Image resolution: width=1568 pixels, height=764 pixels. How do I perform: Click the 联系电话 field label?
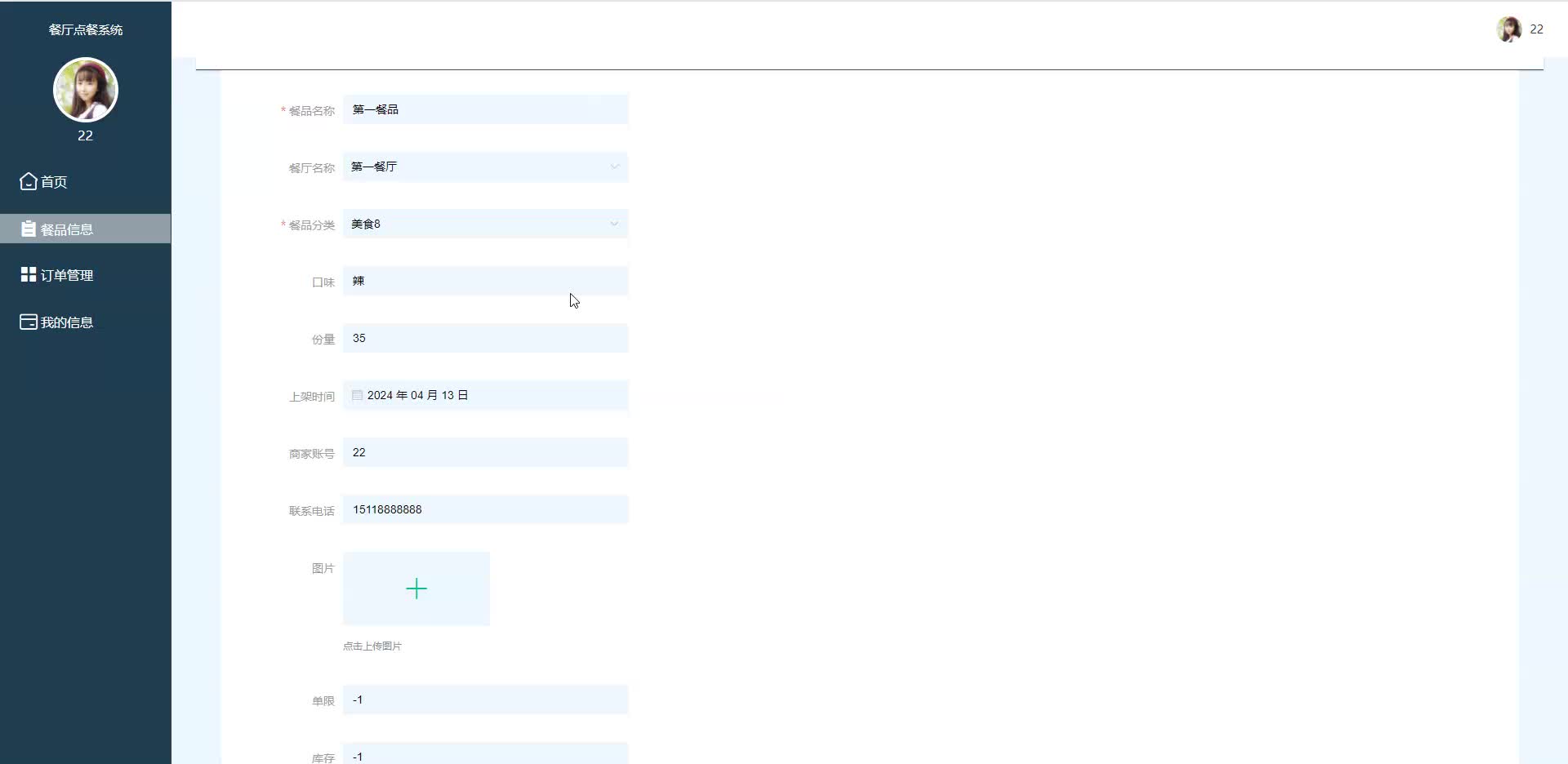[311, 511]
